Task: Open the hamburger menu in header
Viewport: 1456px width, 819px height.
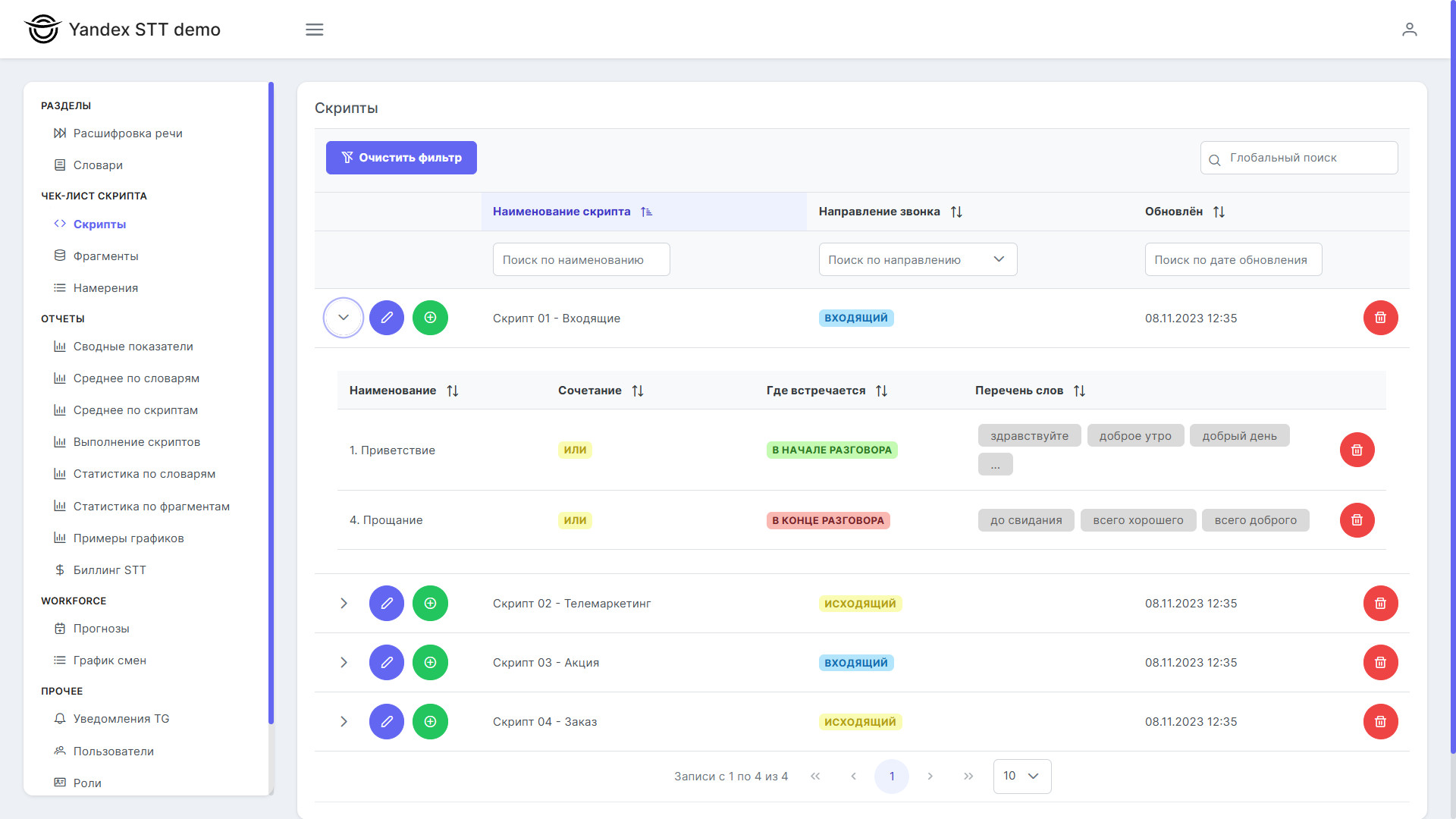Action: click(314, 30)
